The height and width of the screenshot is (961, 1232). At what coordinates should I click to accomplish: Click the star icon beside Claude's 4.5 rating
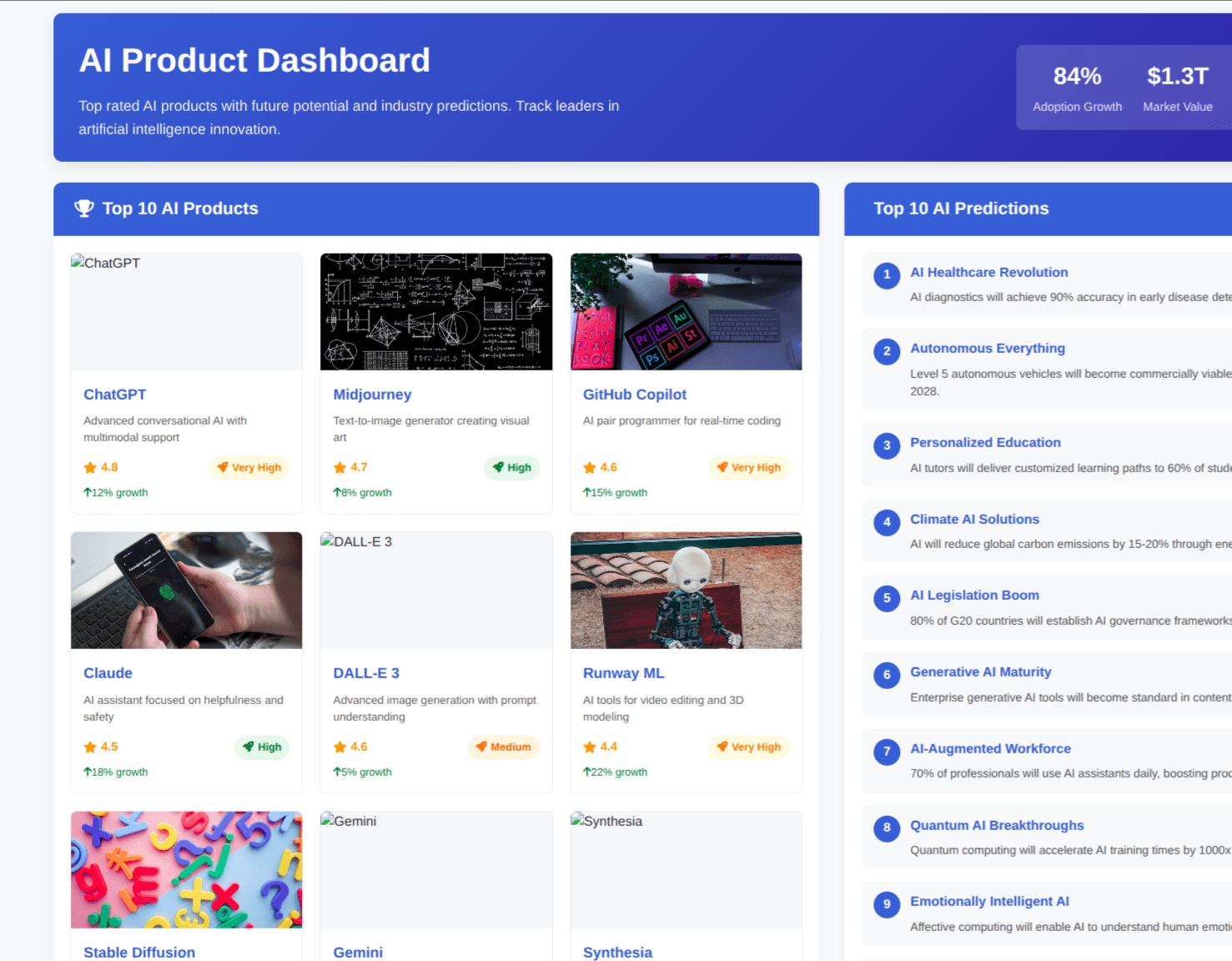tap(90, 747)
